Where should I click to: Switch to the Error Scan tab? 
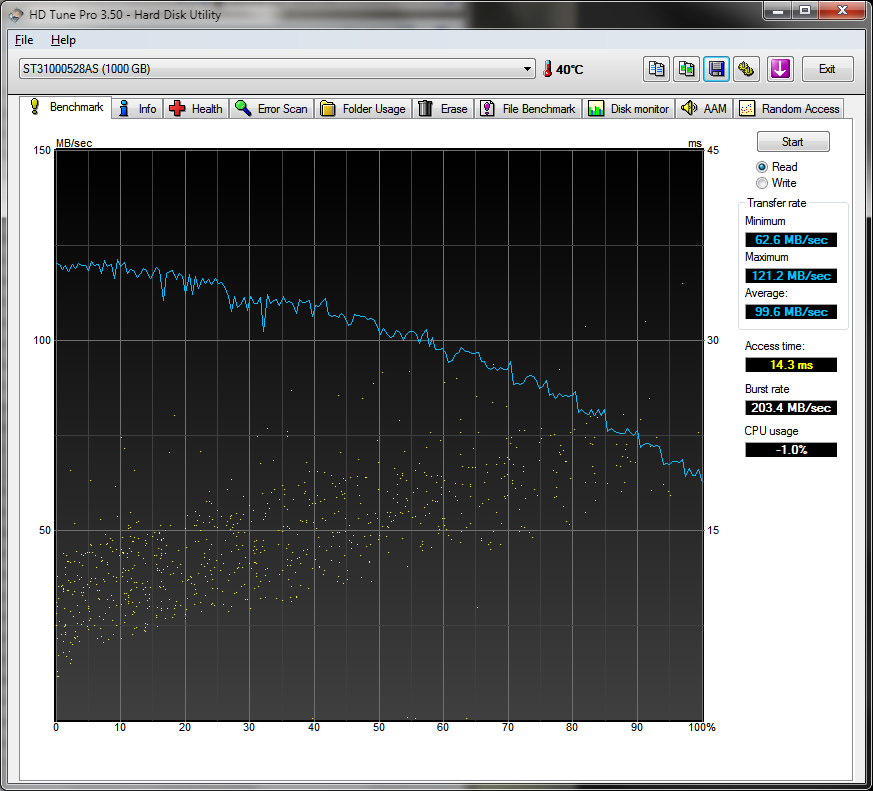tap(272, 109)
